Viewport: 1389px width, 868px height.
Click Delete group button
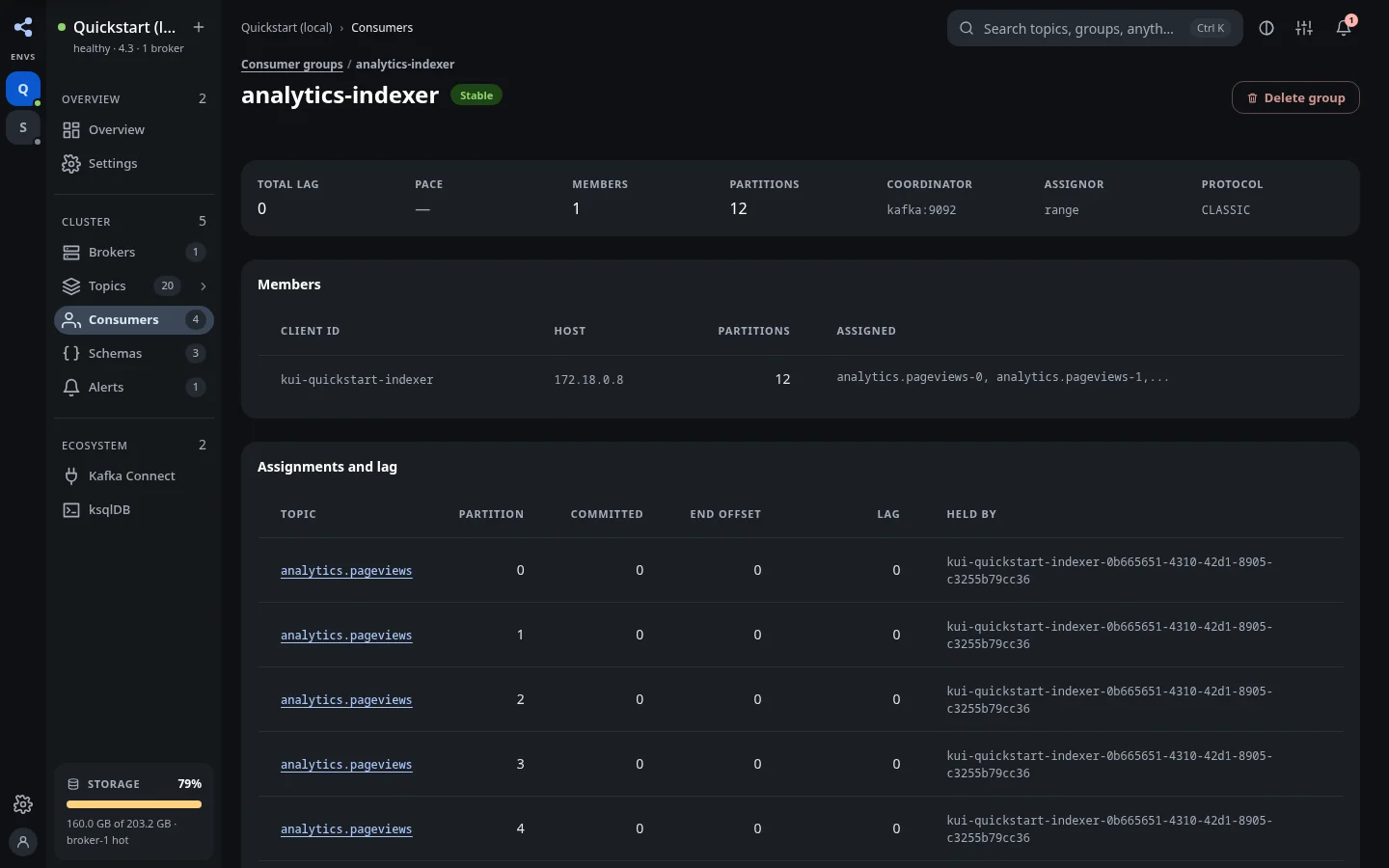pos(1295,97)
